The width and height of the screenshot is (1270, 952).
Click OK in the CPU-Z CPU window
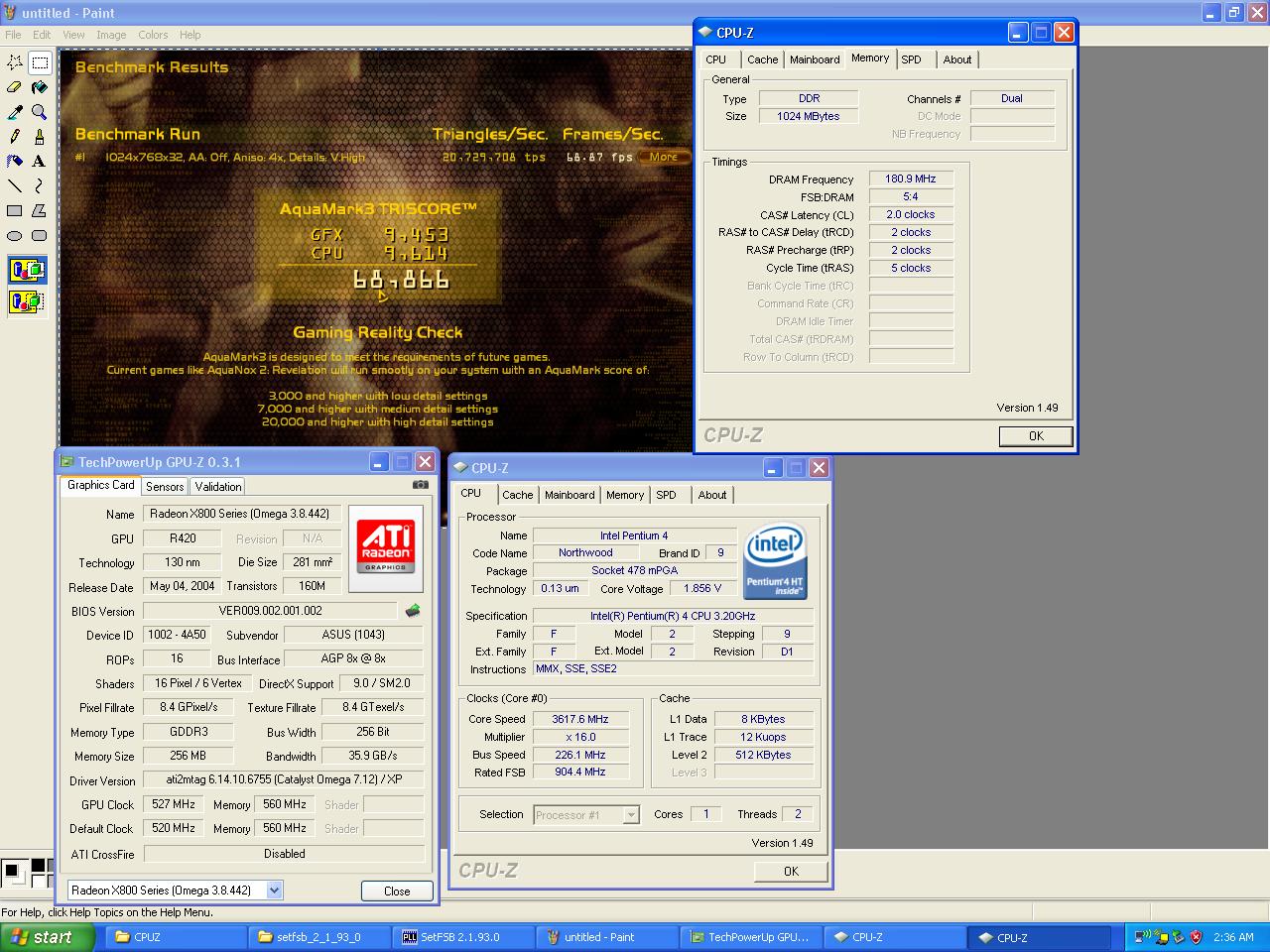coord(791,871)
